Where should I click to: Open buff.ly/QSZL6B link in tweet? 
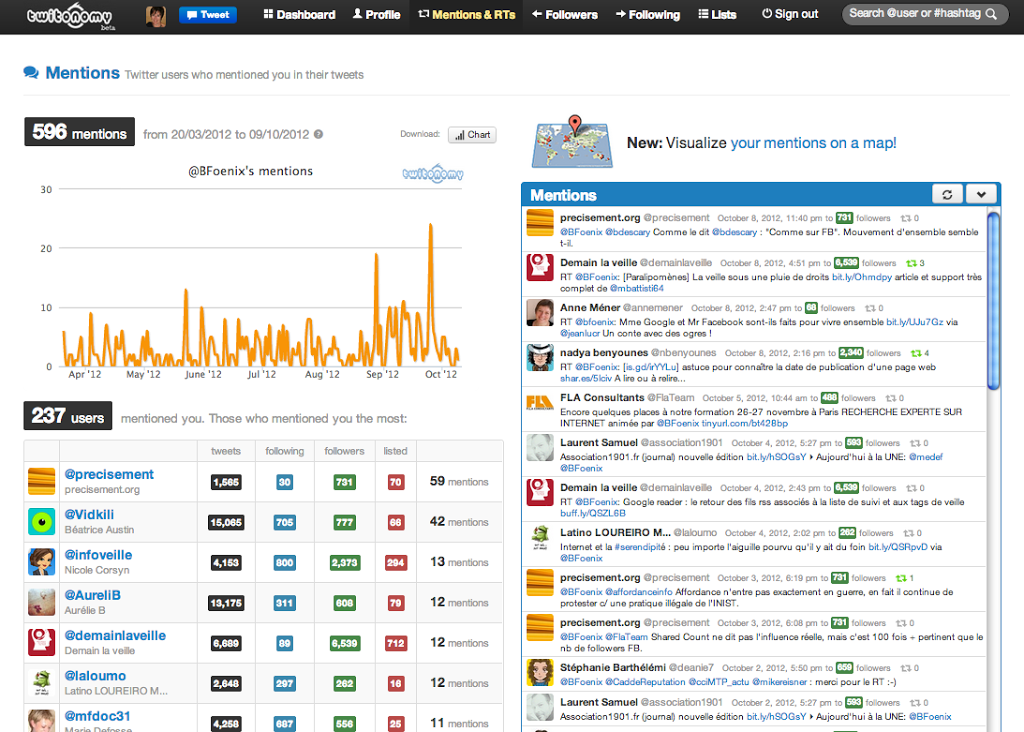592,513
